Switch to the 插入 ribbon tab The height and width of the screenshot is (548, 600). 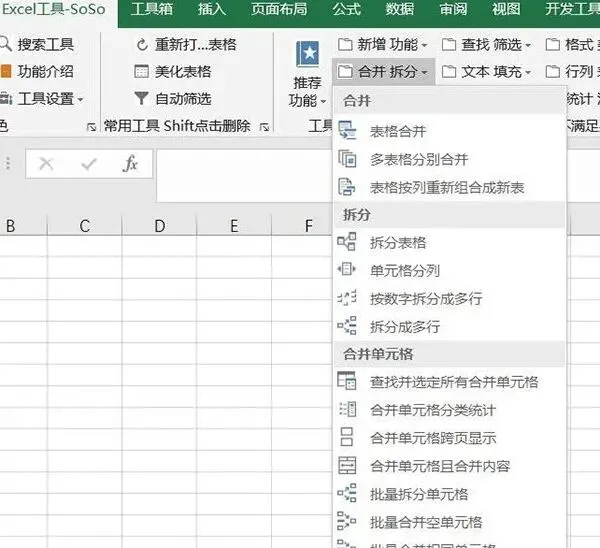[x=212, y=9]
